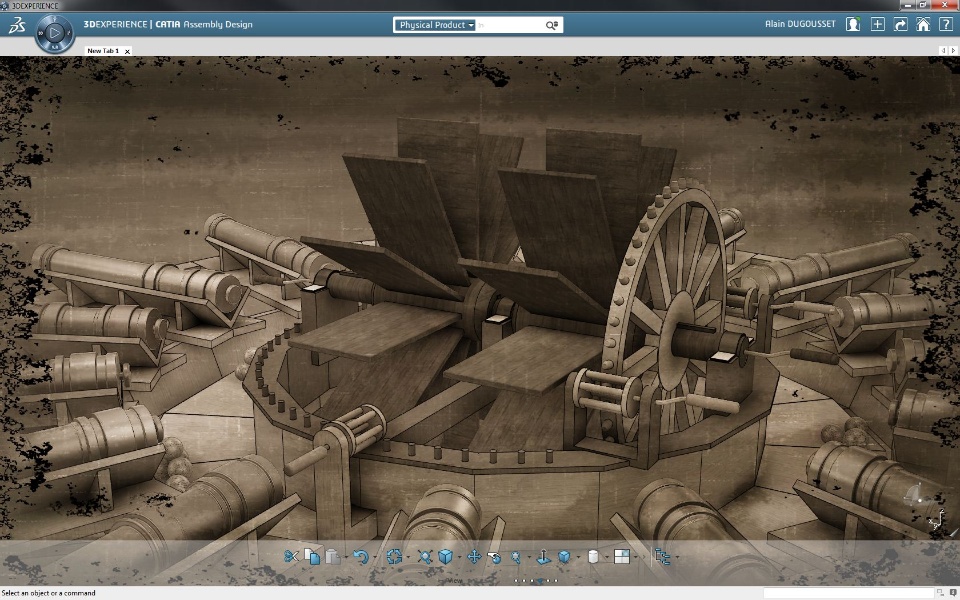Select the New Tab 1 tab

click(x=103, y=51)
